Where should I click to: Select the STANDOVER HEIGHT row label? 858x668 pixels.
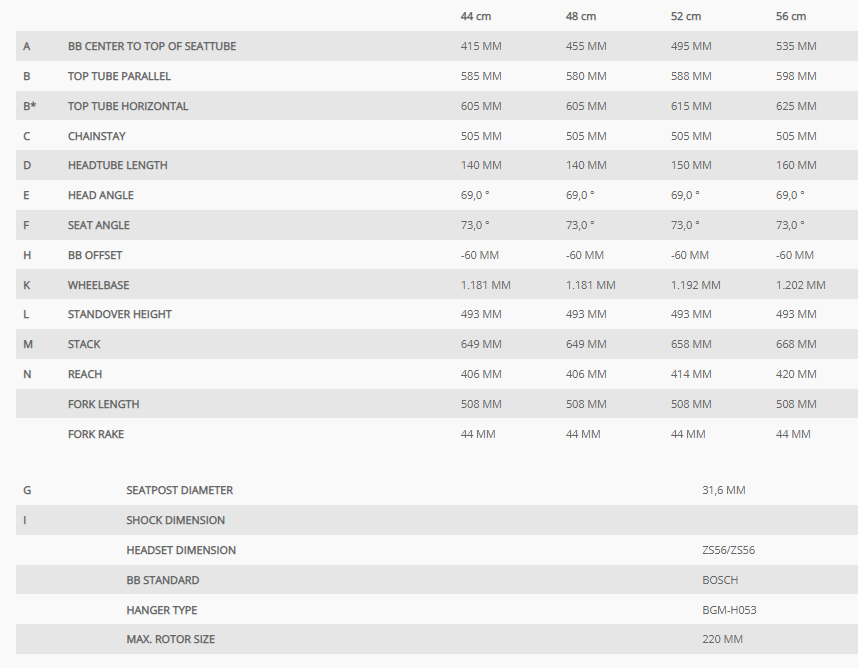point(120,314)
